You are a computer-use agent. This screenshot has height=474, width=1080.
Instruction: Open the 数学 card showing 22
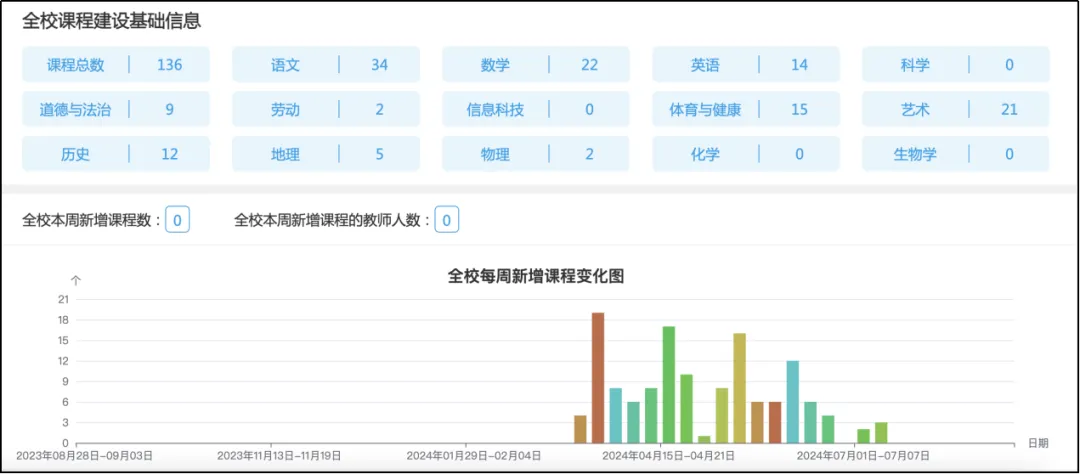tap(536, 65)
